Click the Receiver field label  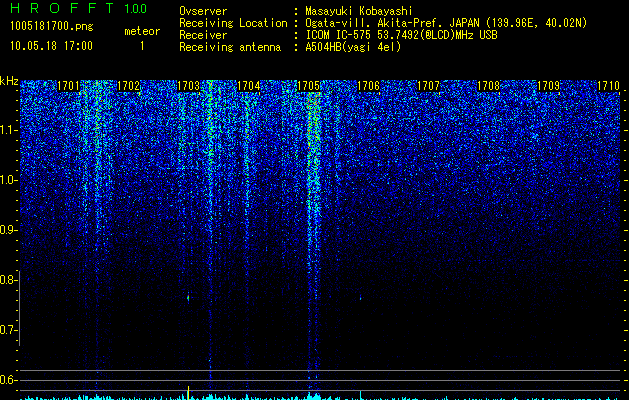[203, 35]
